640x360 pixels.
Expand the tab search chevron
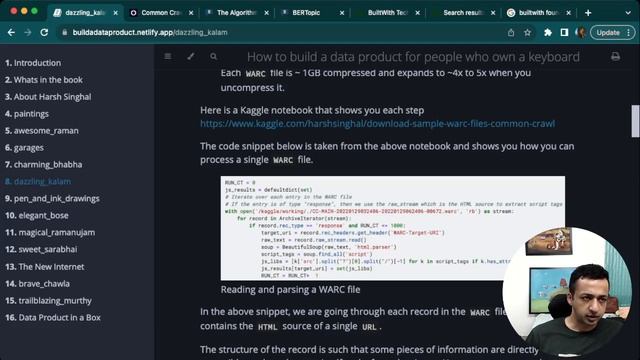628,13
